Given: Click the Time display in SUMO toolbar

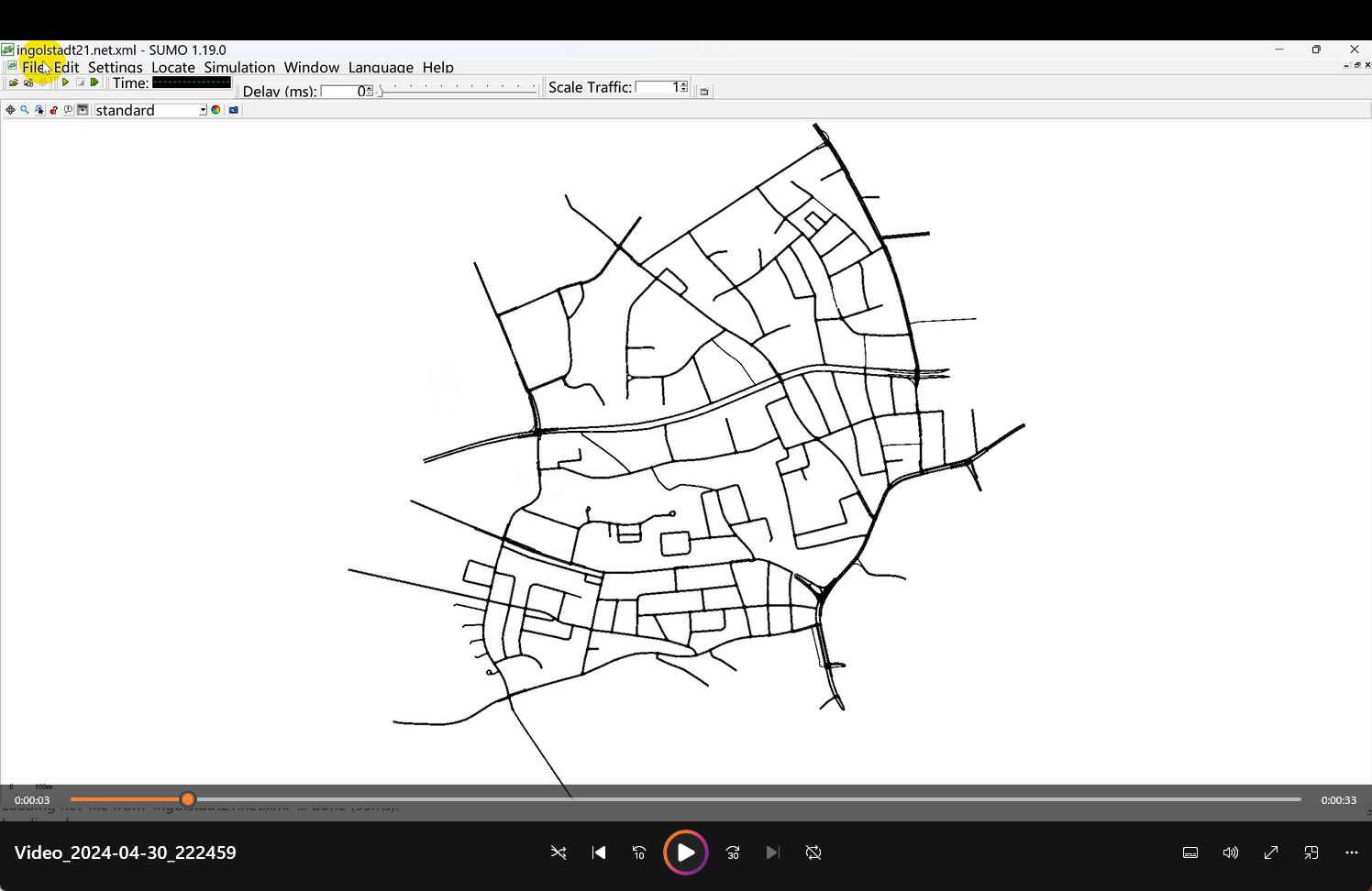Looking at the screenshot, I should [x=192, y=82].
